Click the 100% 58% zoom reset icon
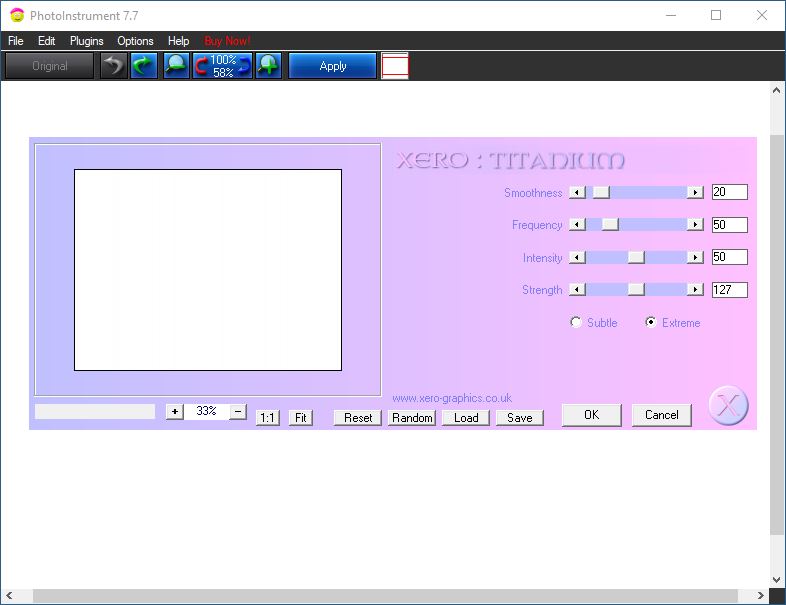Image resolution: width=786 pixels, height=605 pixels. click(223, 66)
